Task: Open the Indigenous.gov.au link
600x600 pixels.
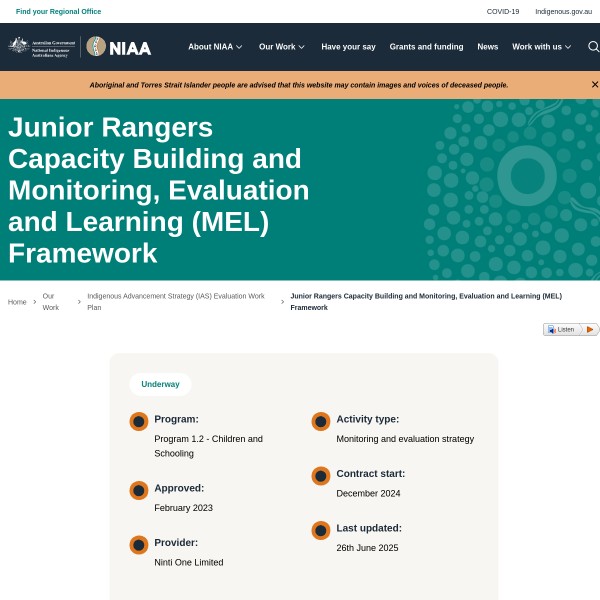Action: coord(563,11)
